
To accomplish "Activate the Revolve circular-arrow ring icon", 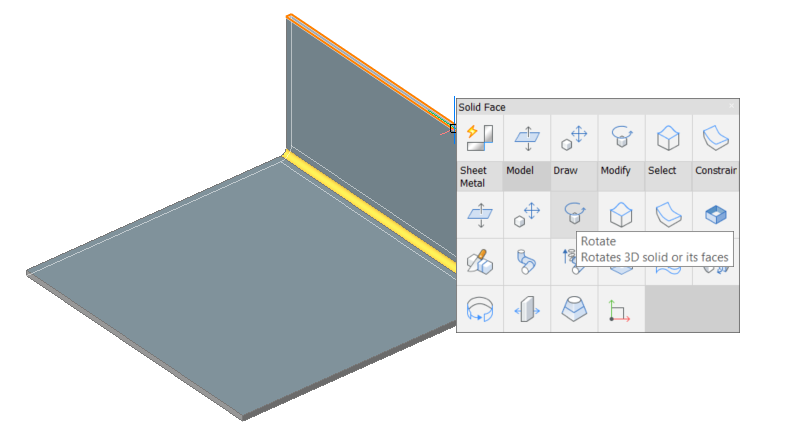I will click(480, 309).
